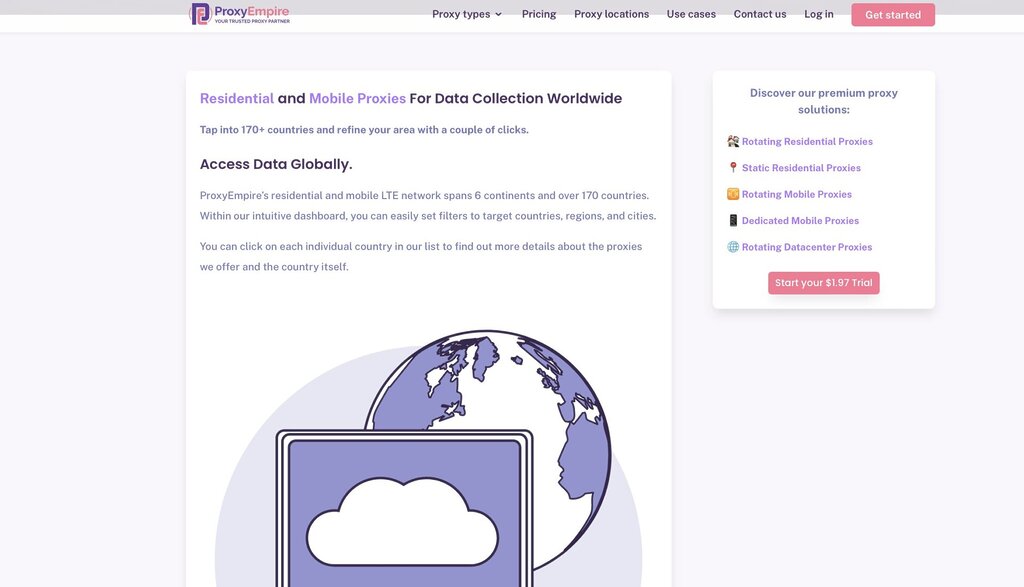
Task: Go to Proxy locations
Action: [611, 14]
